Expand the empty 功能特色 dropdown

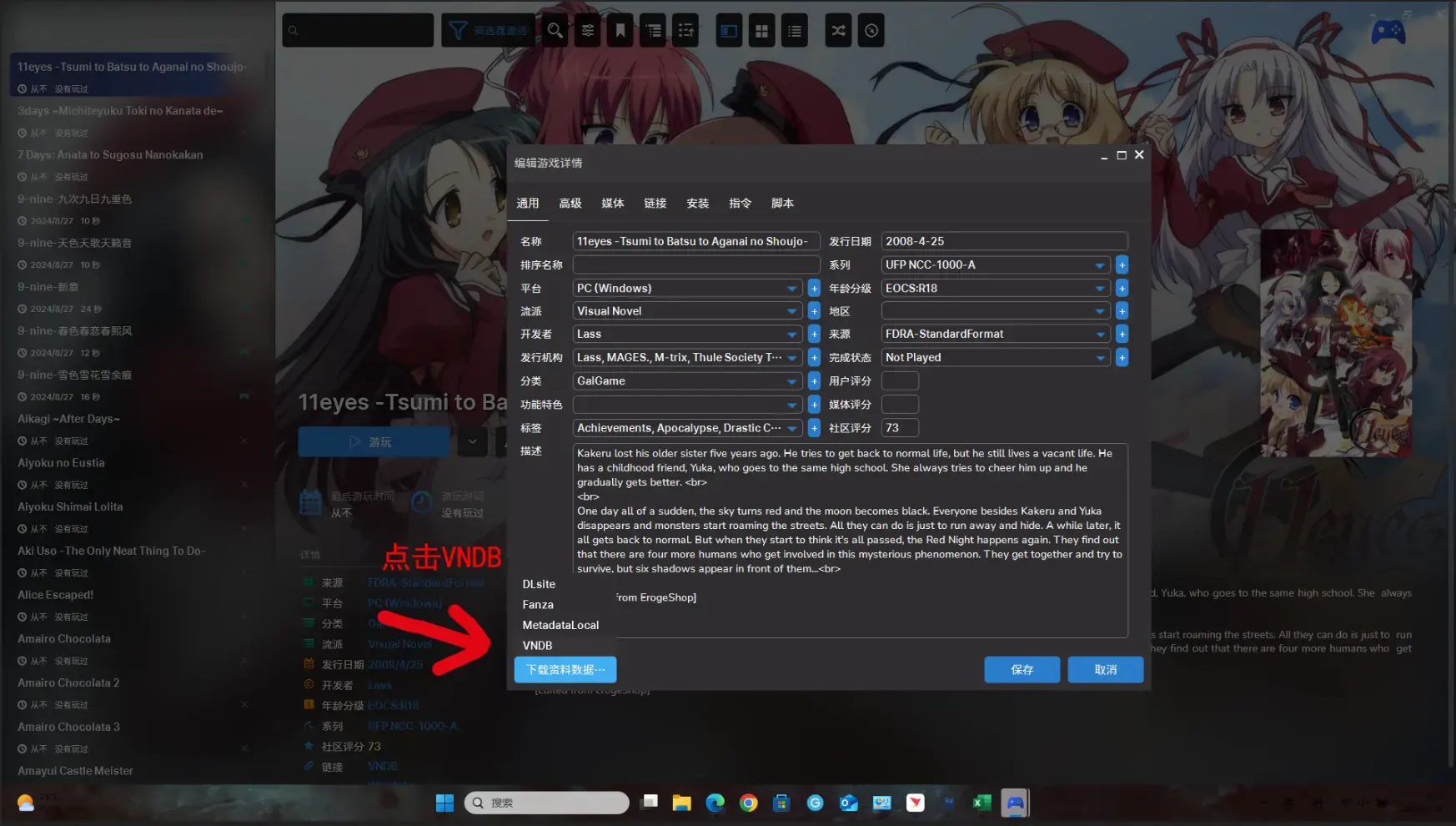pos(791,405)
